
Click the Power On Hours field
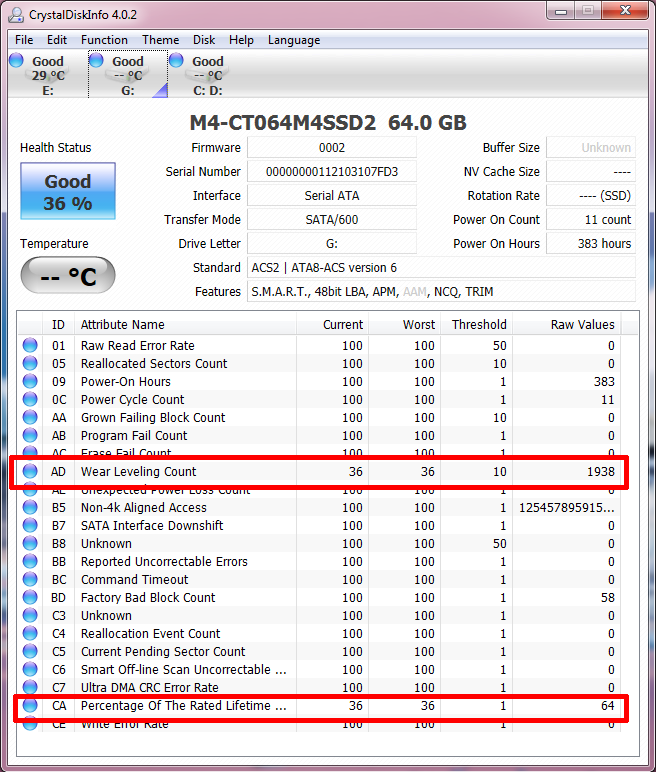[x=591, y=244]
